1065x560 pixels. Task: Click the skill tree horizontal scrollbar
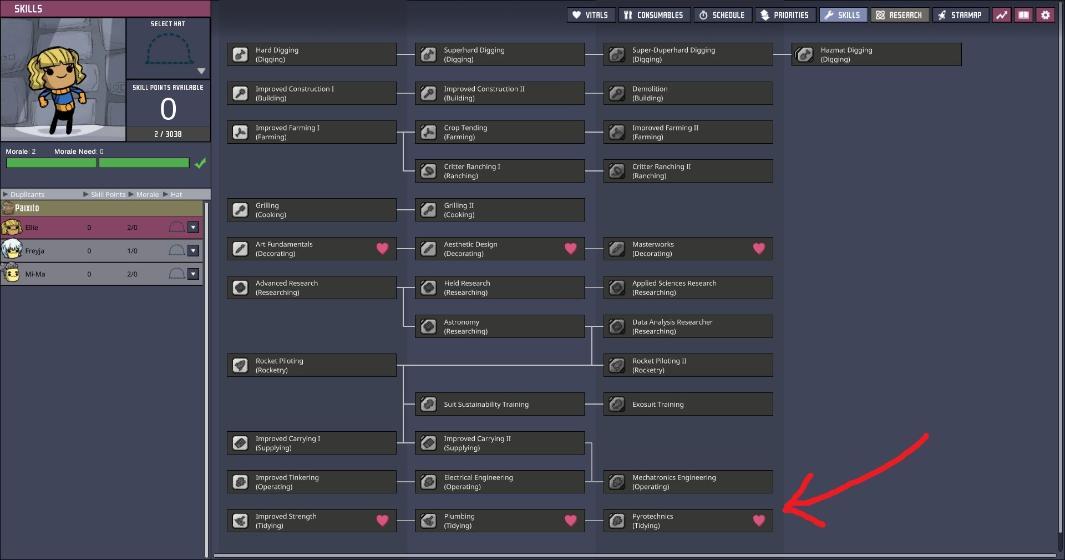[633, 556]
